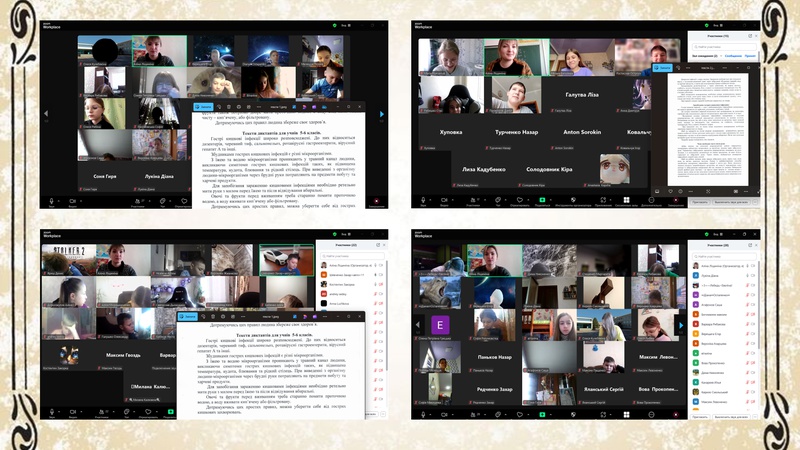Expand audio options caret in bottom-right toolbar

point(431,414)
